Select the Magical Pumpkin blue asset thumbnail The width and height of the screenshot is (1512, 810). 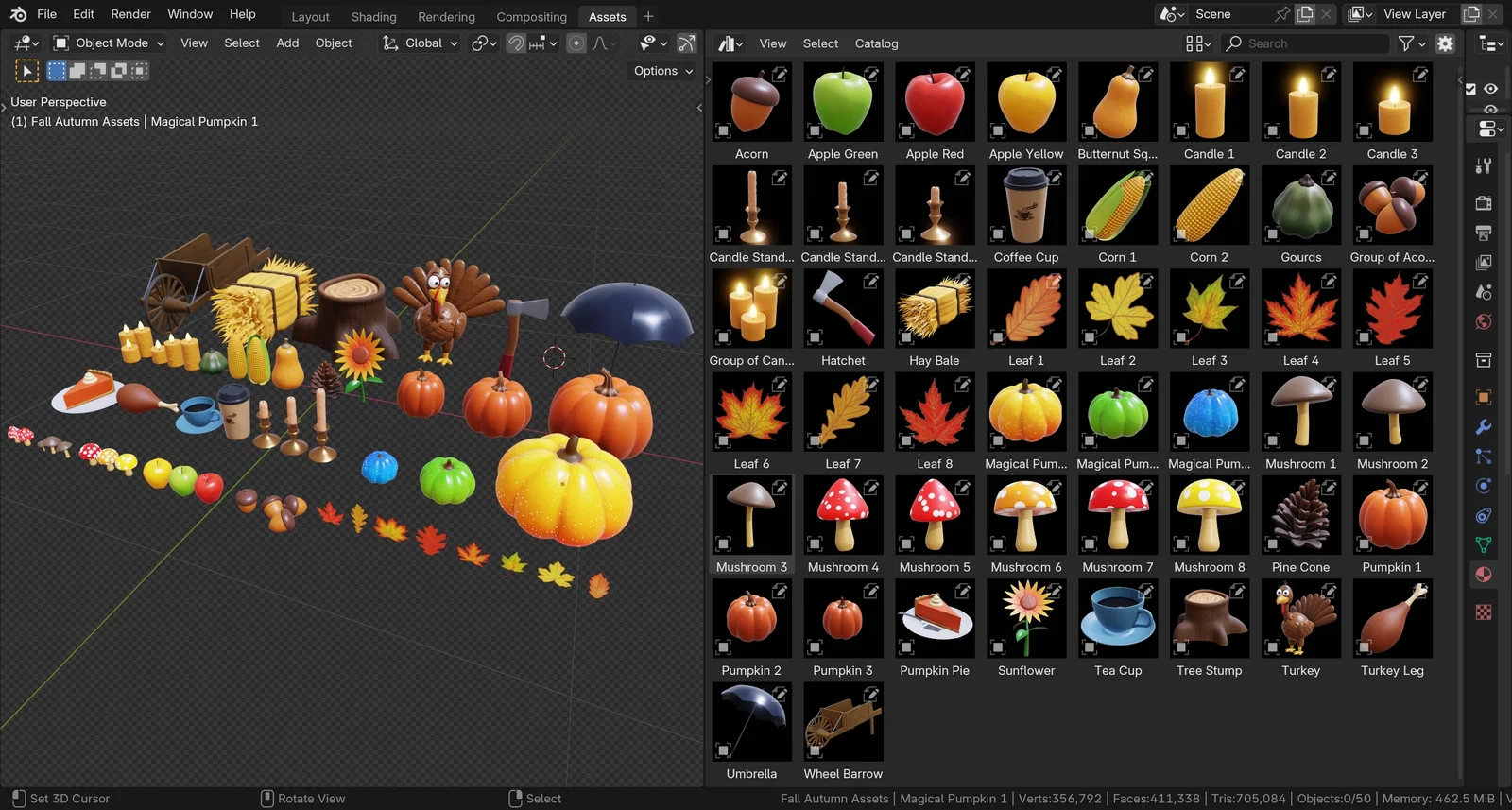click(1209, 413)
